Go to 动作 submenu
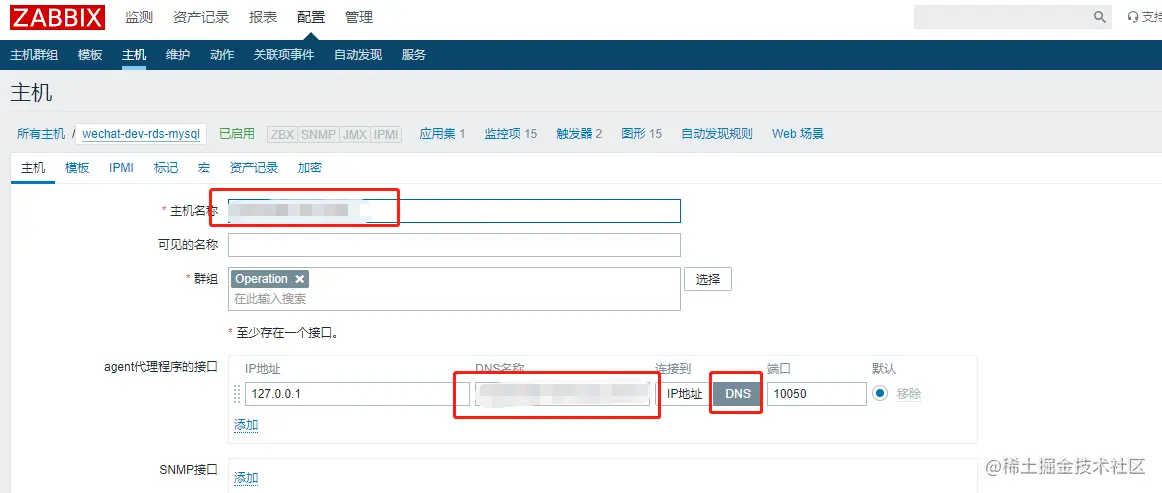Viewport: 1162px width, 493px height. [x=222, y=55]
